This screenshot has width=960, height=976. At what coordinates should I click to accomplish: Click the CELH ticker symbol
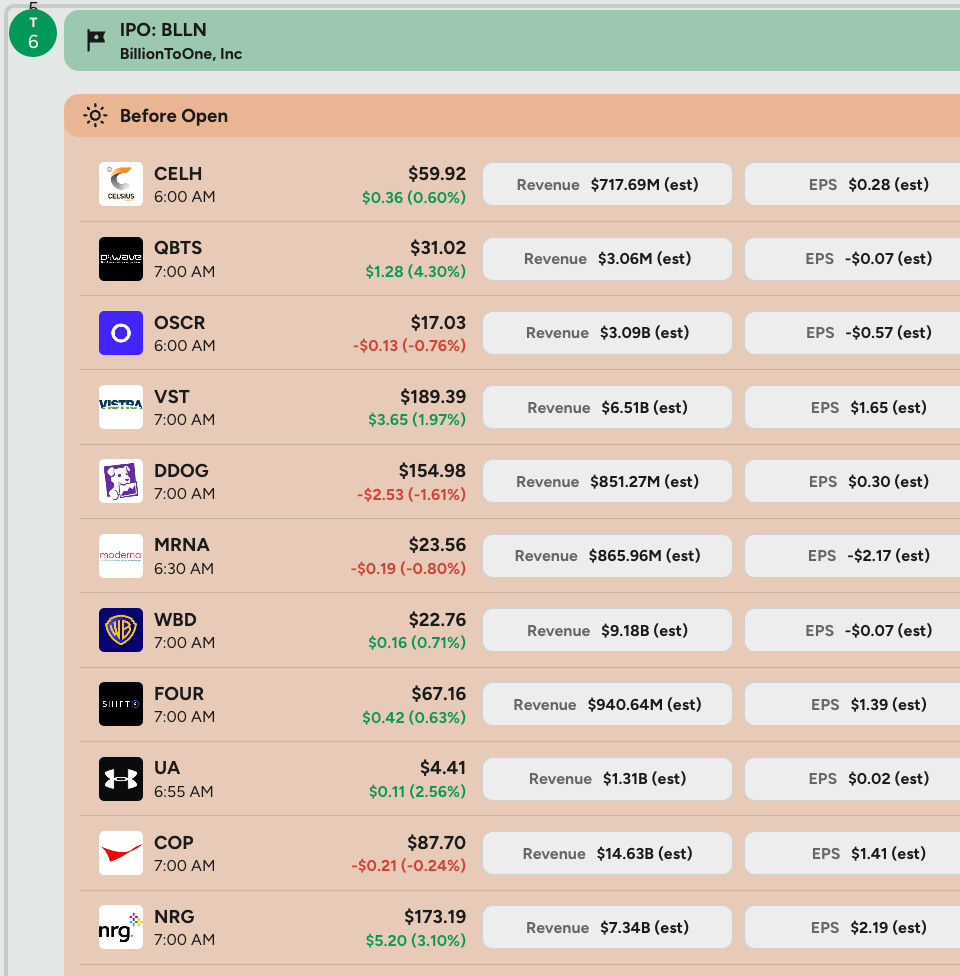pyautogui.click(x=178, y=174)
